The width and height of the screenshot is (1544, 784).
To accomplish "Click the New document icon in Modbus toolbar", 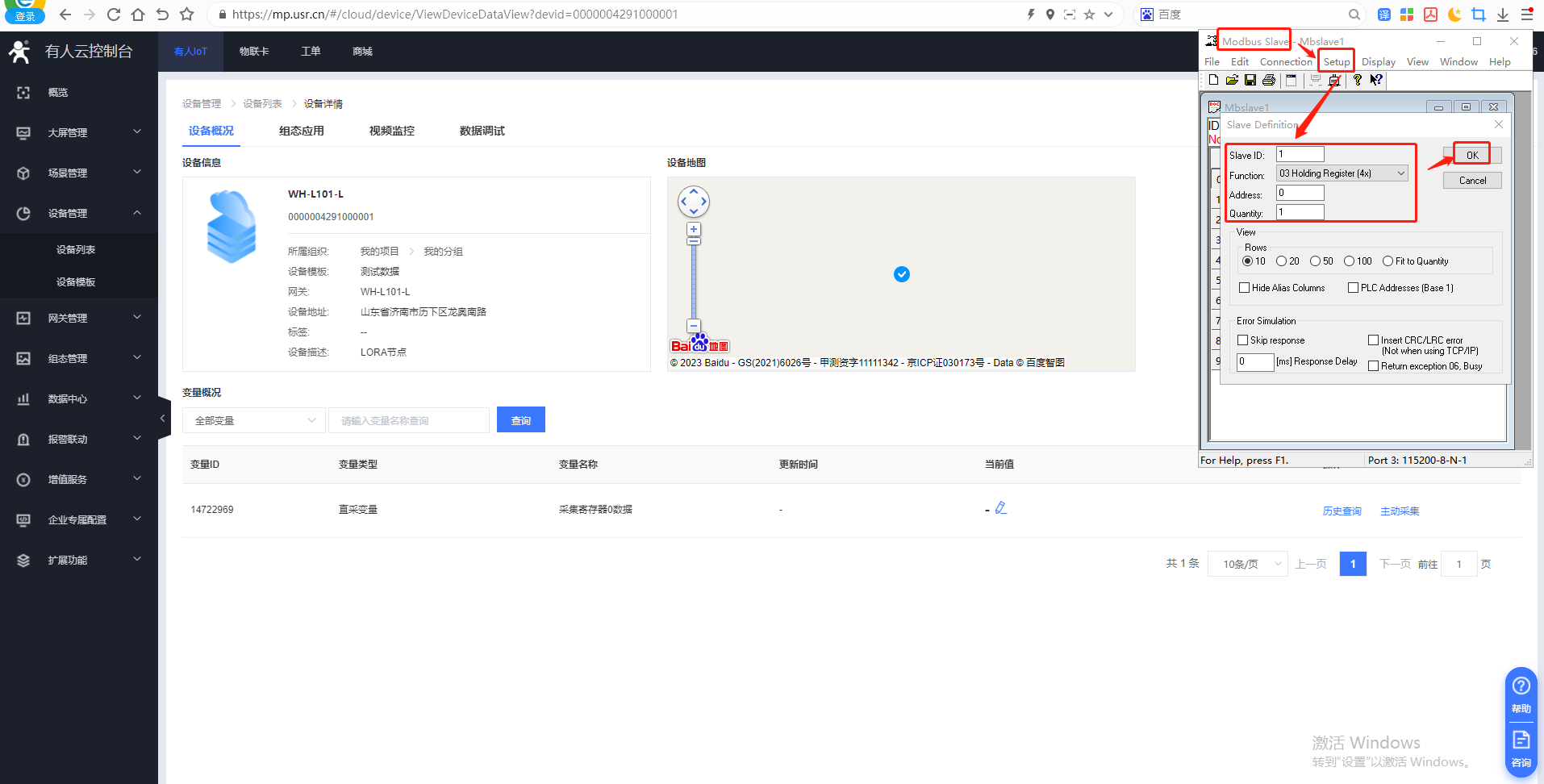I will click(1213, 80).
